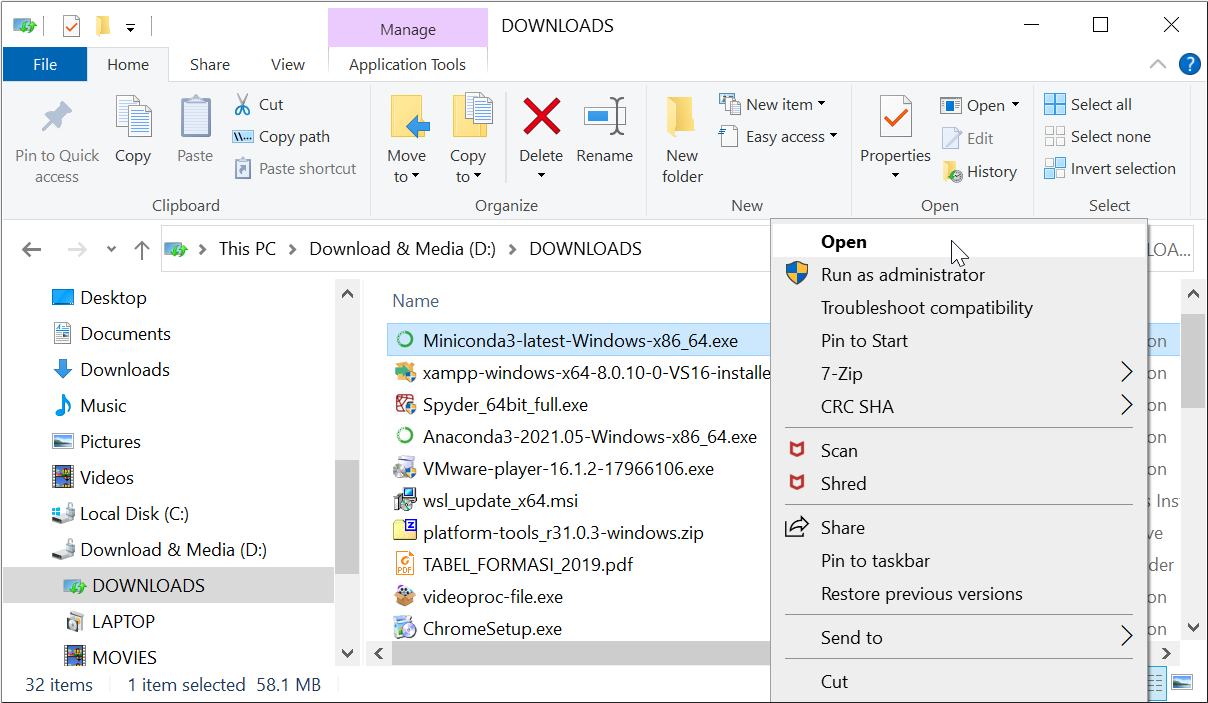The height and width of the screenshot is (703, 1208).
Task: Open the ribbon Open dropdown arrow
Action: 1016,105
